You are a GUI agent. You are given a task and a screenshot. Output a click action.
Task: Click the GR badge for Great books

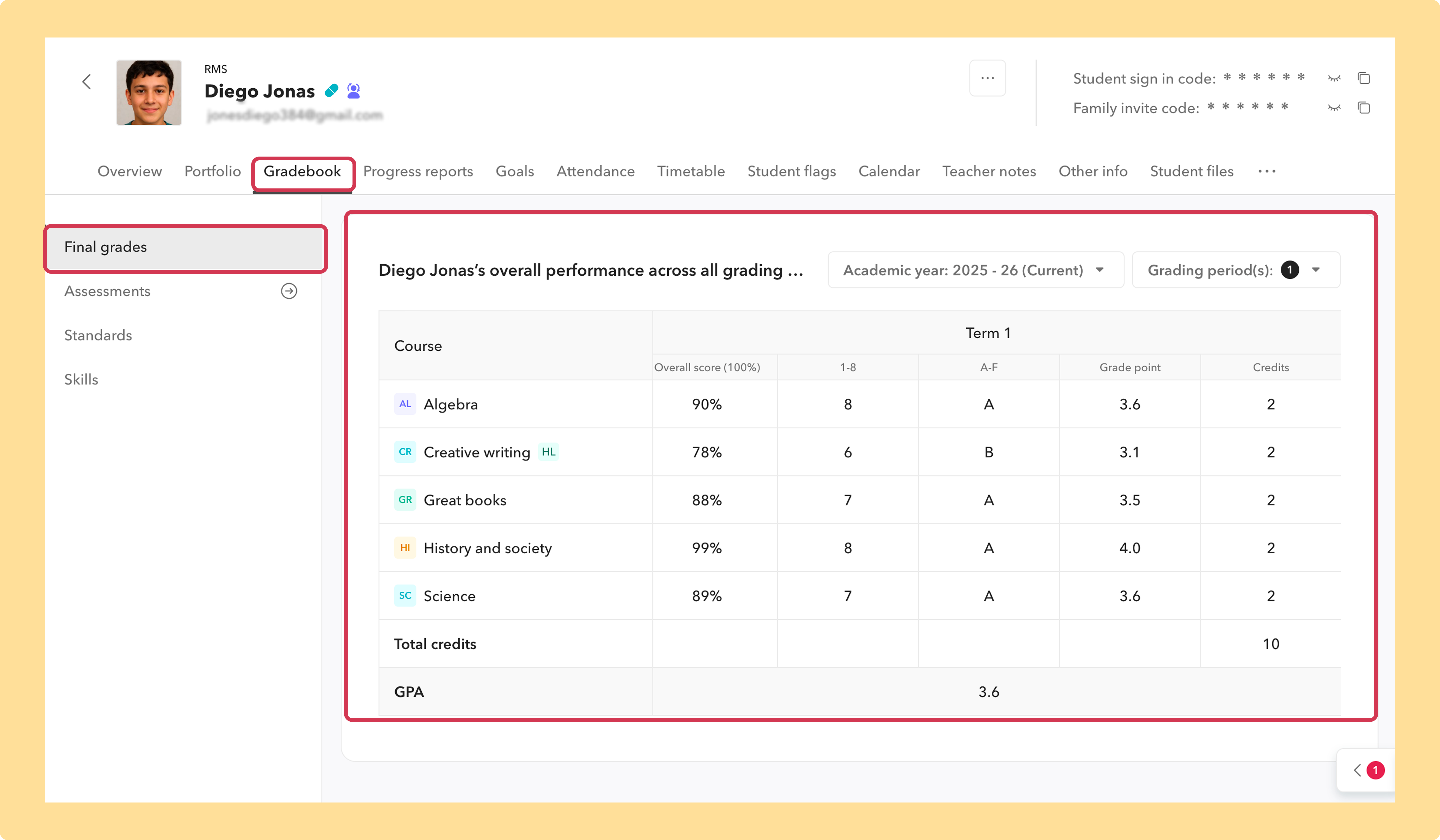pyautogui.click(x=405, y=500)
